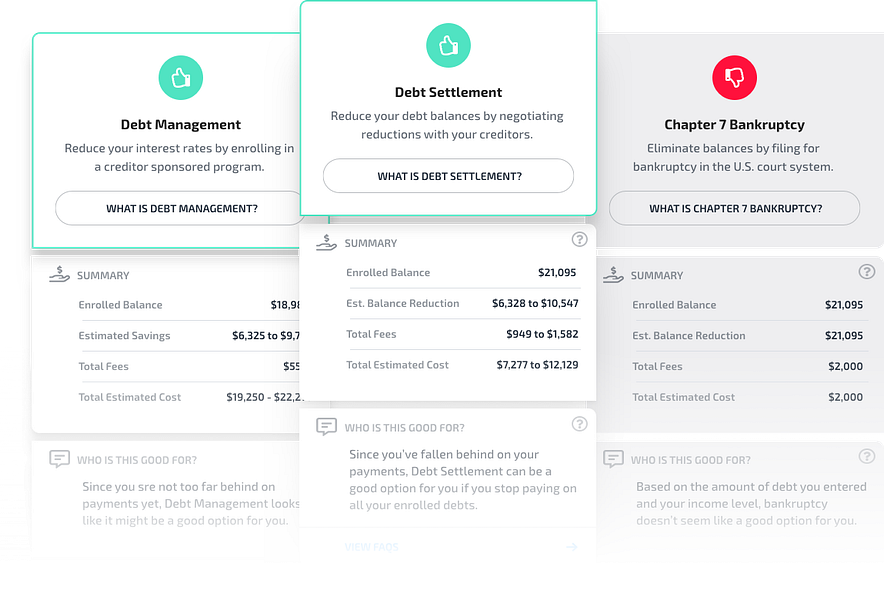Image resolution: width=884 pixels, height=600 pixels.
Task: Click Debt Settlement Enrolled Balance $21,095
Action: 557,273
